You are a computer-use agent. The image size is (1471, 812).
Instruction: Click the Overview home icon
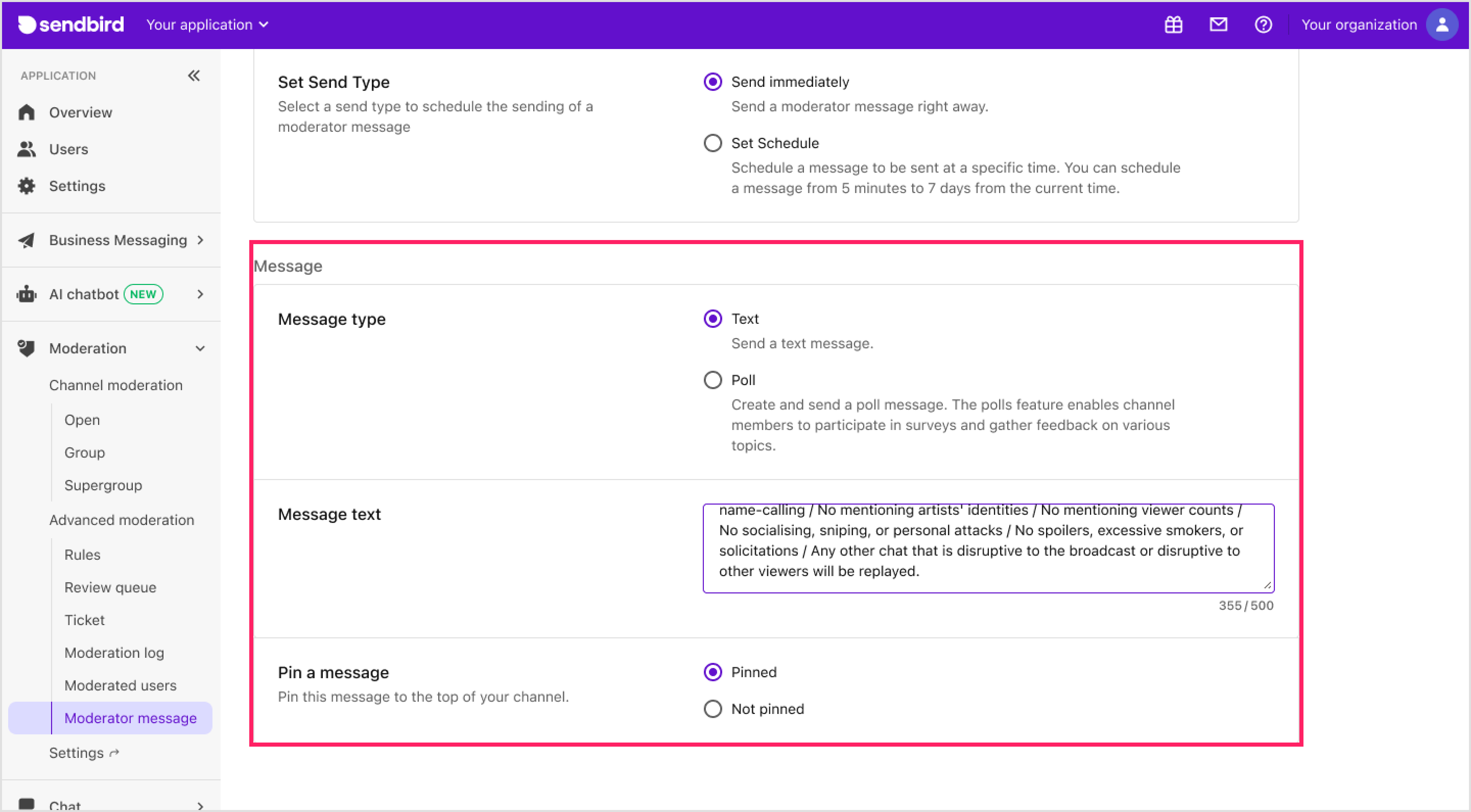point(26,112)
